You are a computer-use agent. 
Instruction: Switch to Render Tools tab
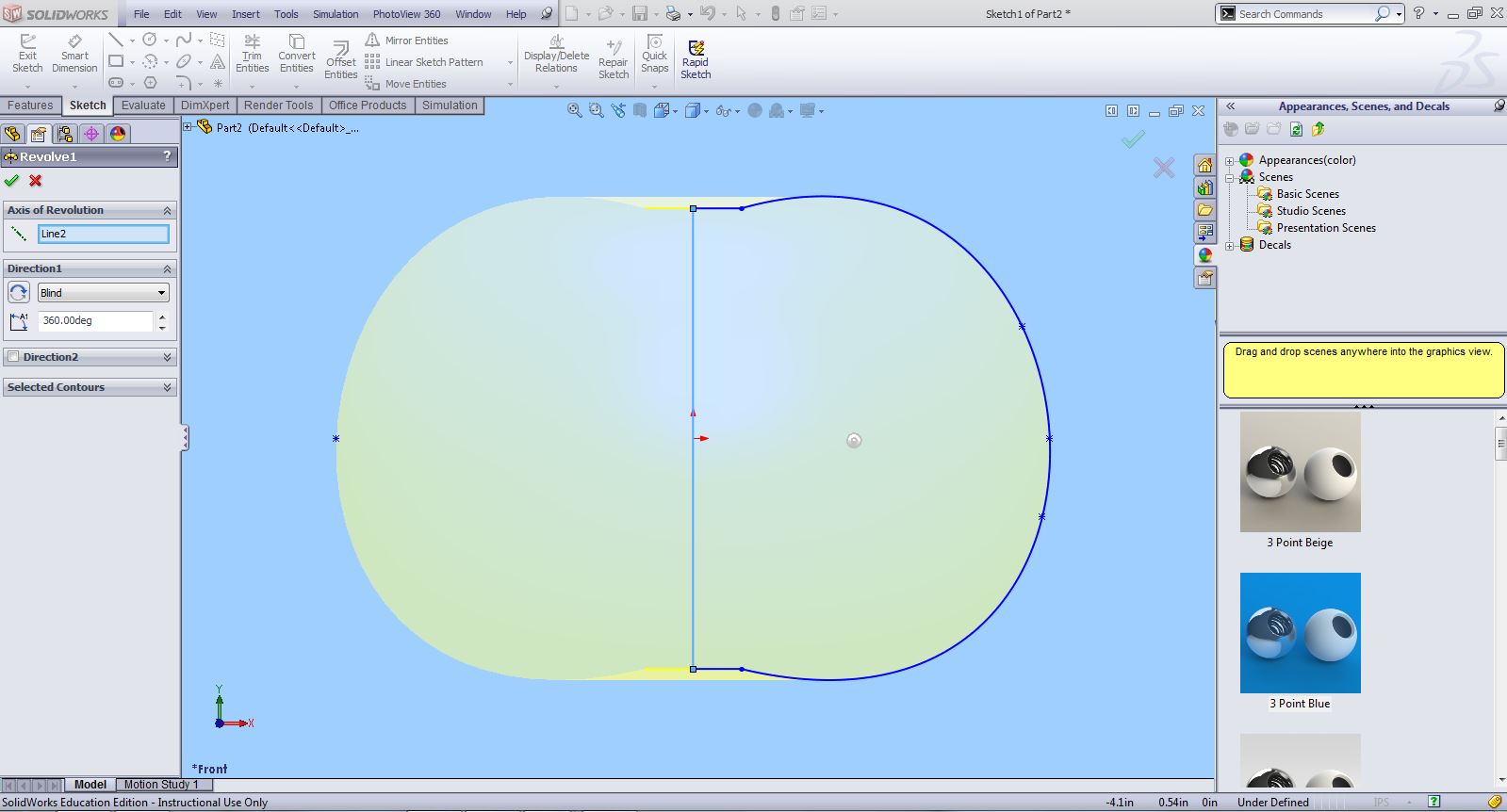pos(278,106)
